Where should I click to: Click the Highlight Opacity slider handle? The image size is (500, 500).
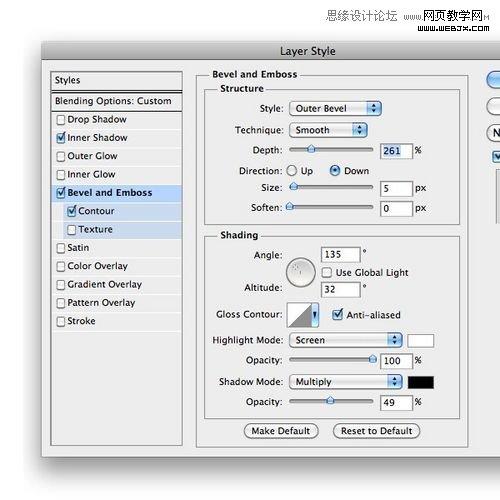coord(373,359)
